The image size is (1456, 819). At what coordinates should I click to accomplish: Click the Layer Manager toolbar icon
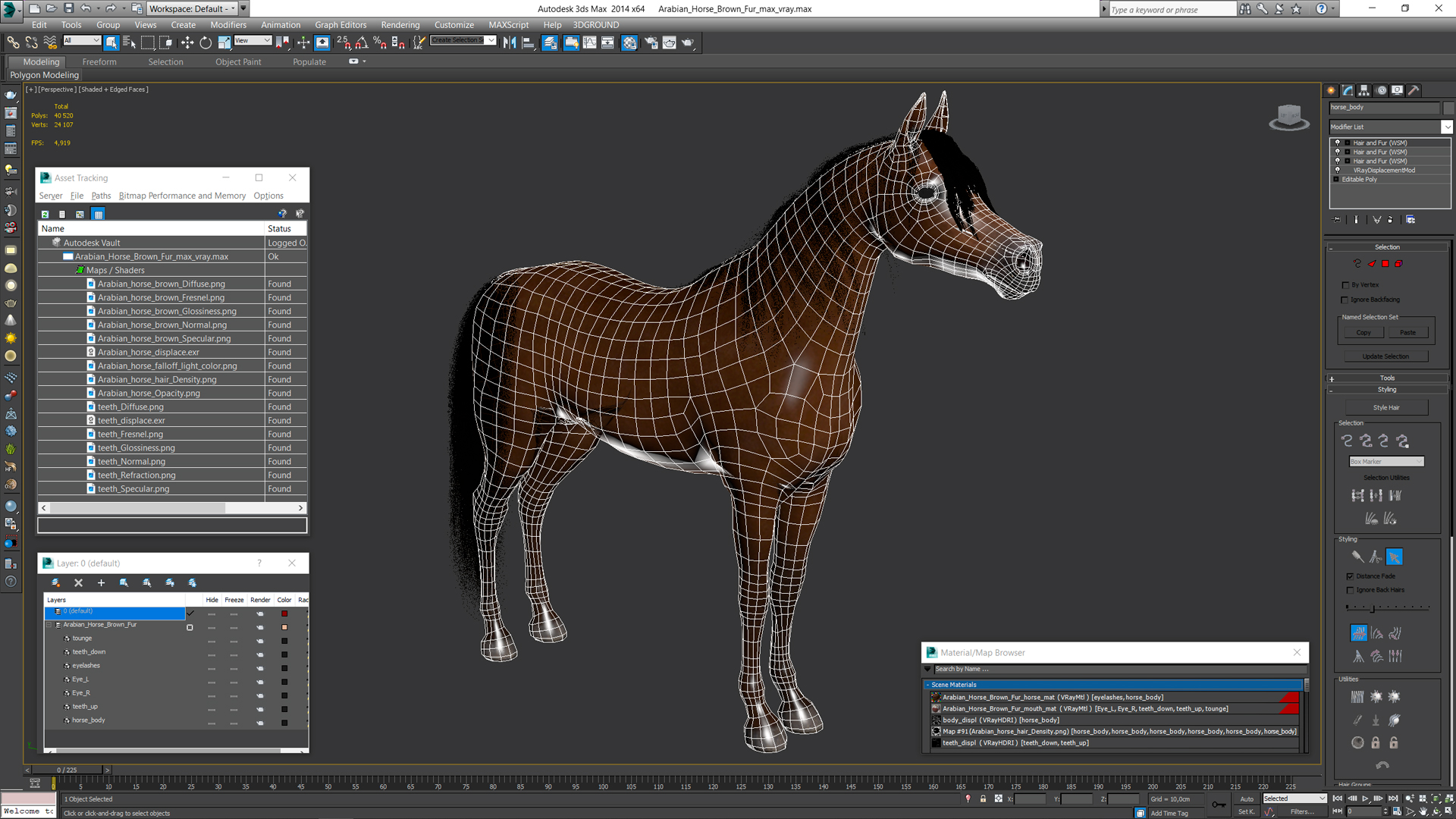[x=550, y=42]
